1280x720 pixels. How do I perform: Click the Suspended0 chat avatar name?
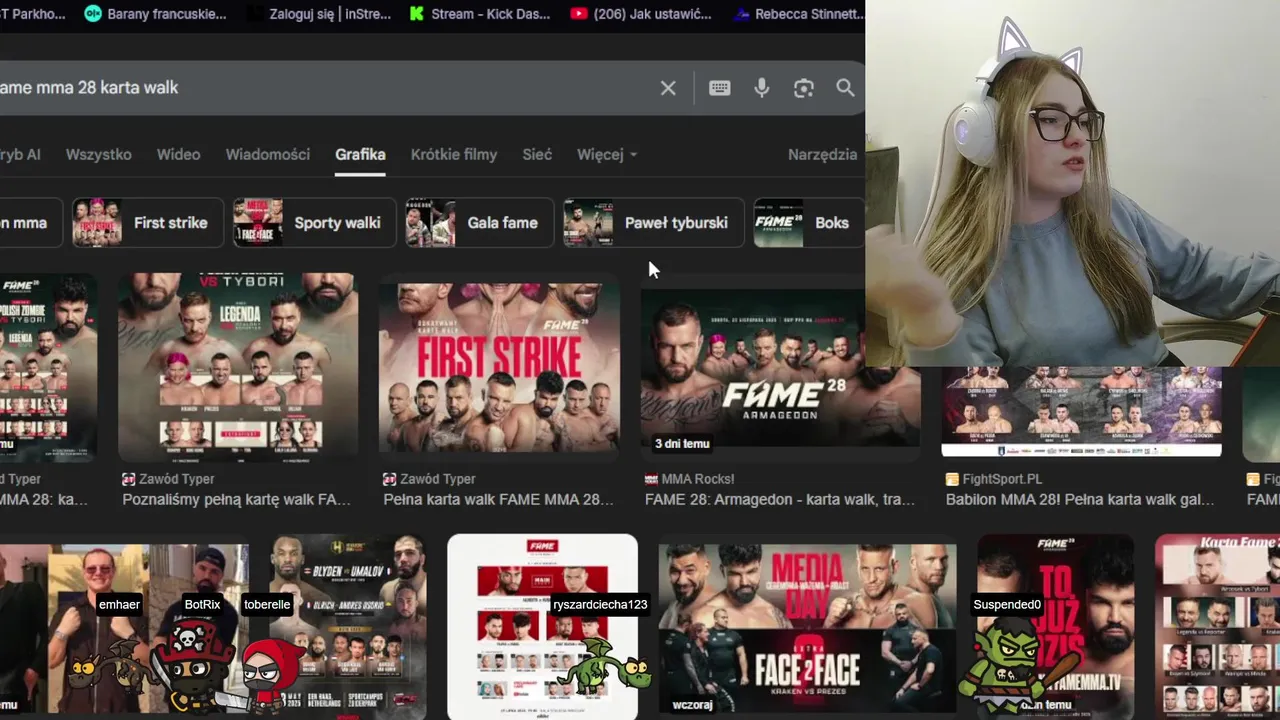(1007, 604)
